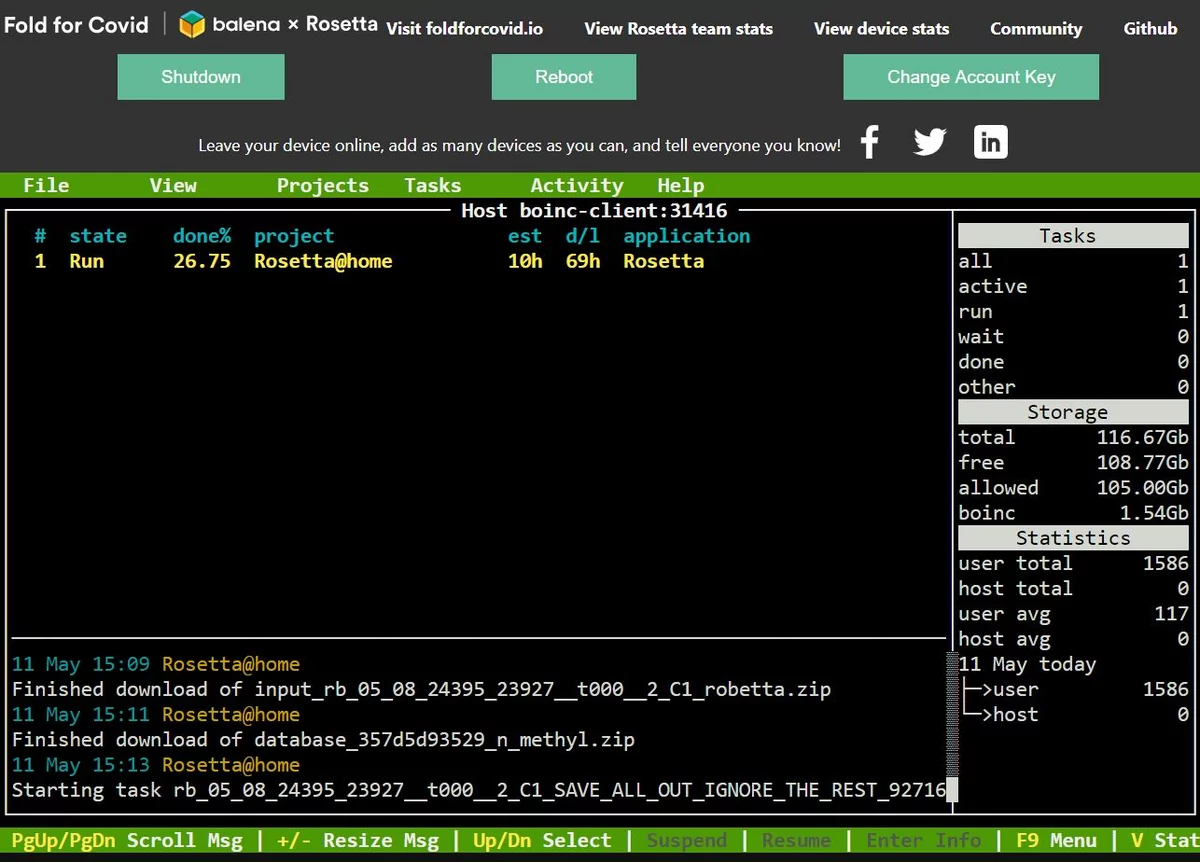Click the 'Finished download of input_rb' log line
This screenshot has height=862, width=1200.
click(421, 689)
